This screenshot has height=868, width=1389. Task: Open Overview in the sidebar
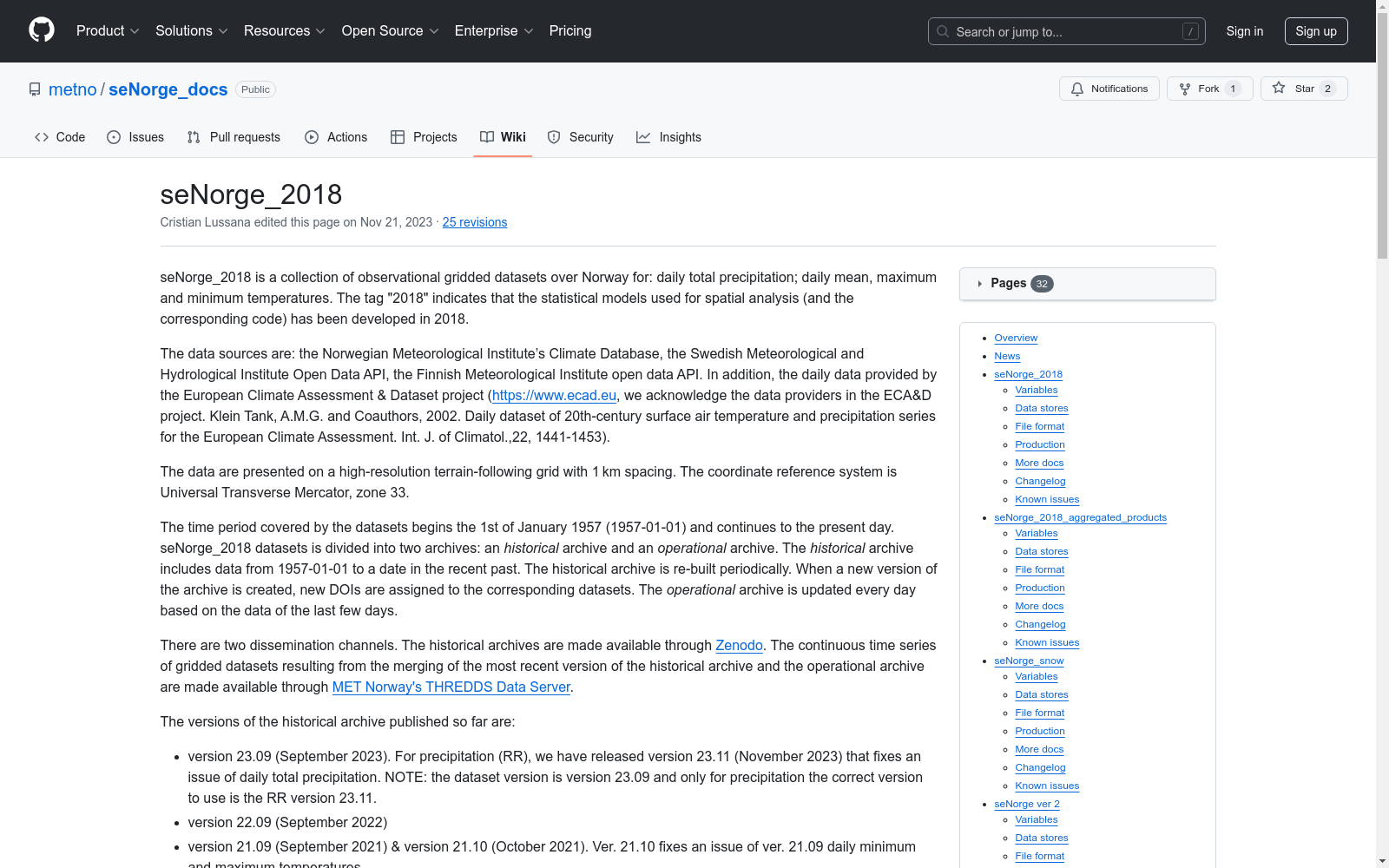pyautogui.click(x=1016, y=338)
